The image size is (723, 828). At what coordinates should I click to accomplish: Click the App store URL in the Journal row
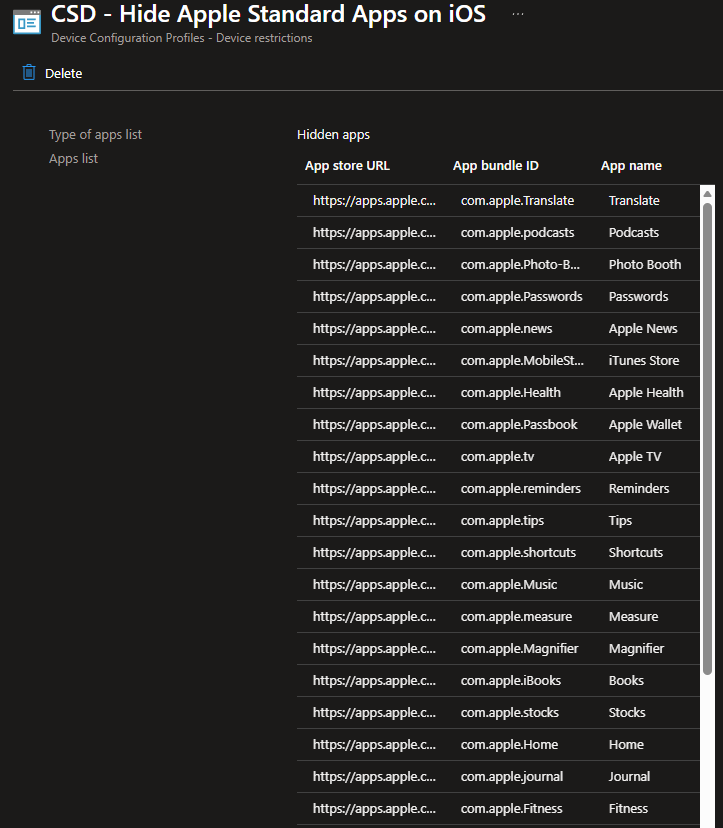click(x=374, y=777)
